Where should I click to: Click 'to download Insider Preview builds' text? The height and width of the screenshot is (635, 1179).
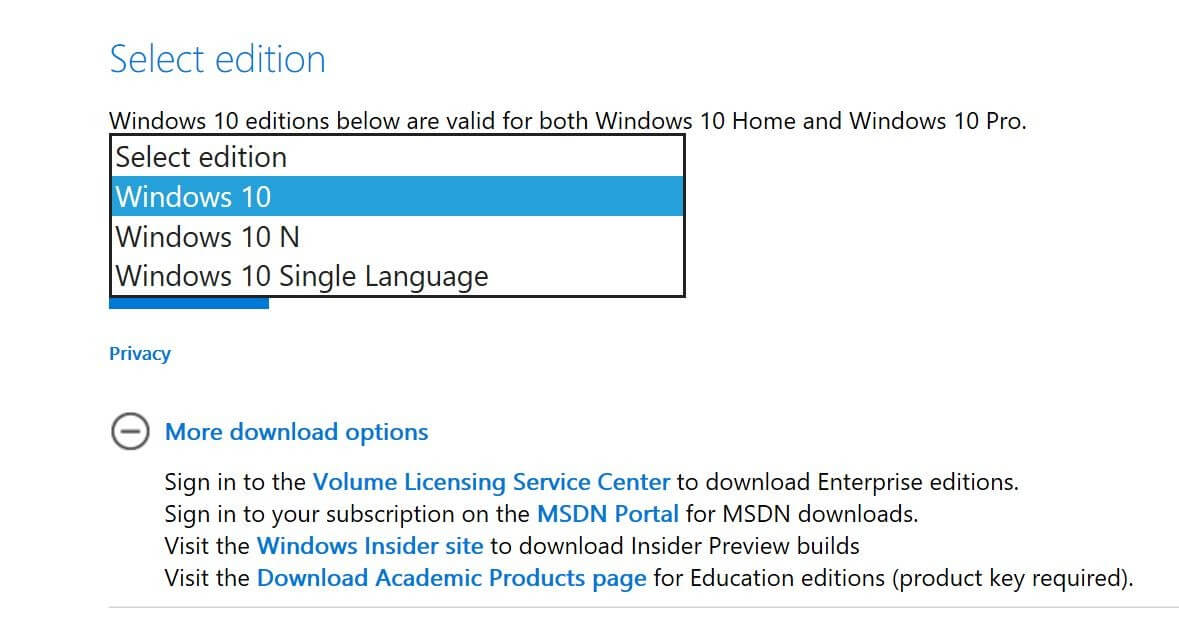click(674, 546)
